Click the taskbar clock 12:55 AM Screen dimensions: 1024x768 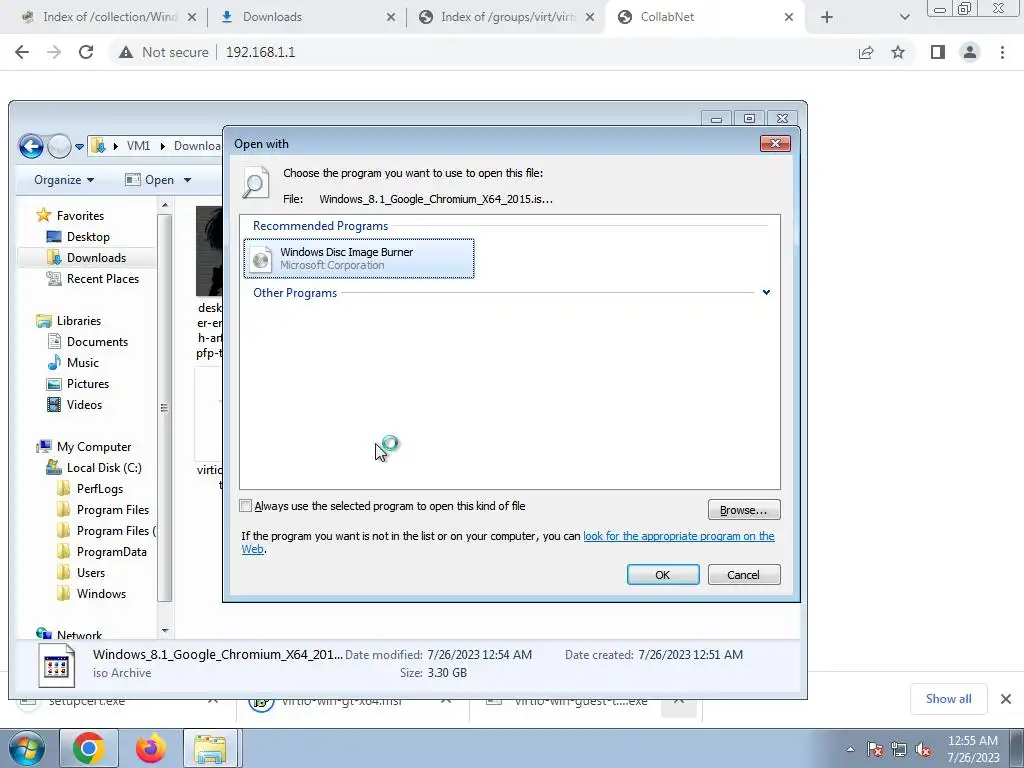tap(972, 749)
